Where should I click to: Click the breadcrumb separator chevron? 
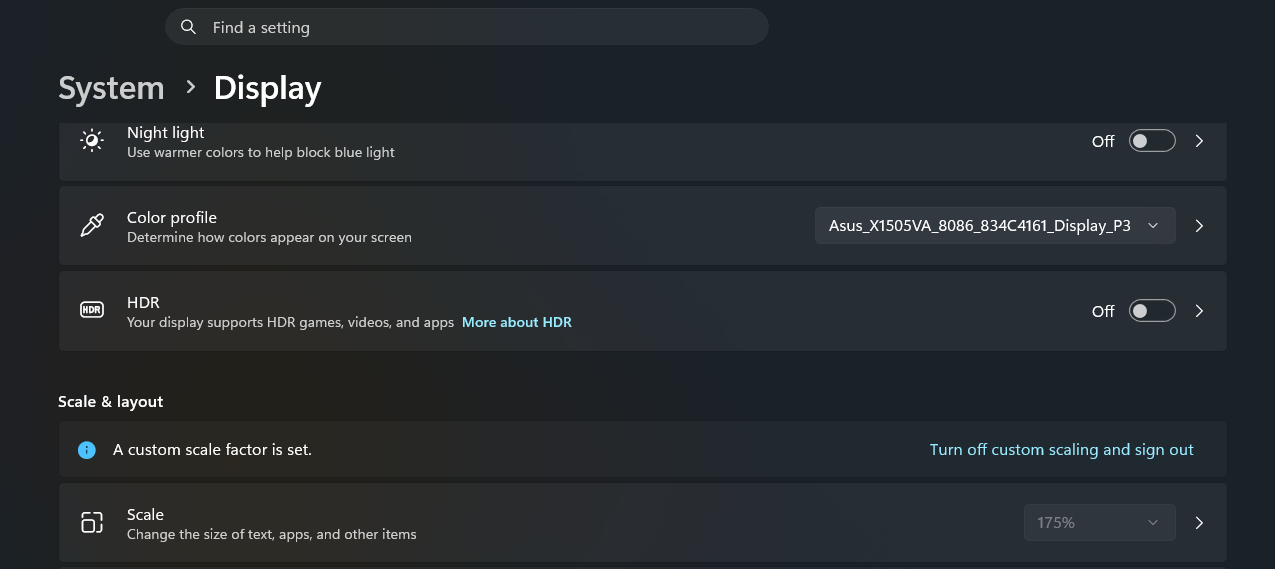[x=190, y=88]
